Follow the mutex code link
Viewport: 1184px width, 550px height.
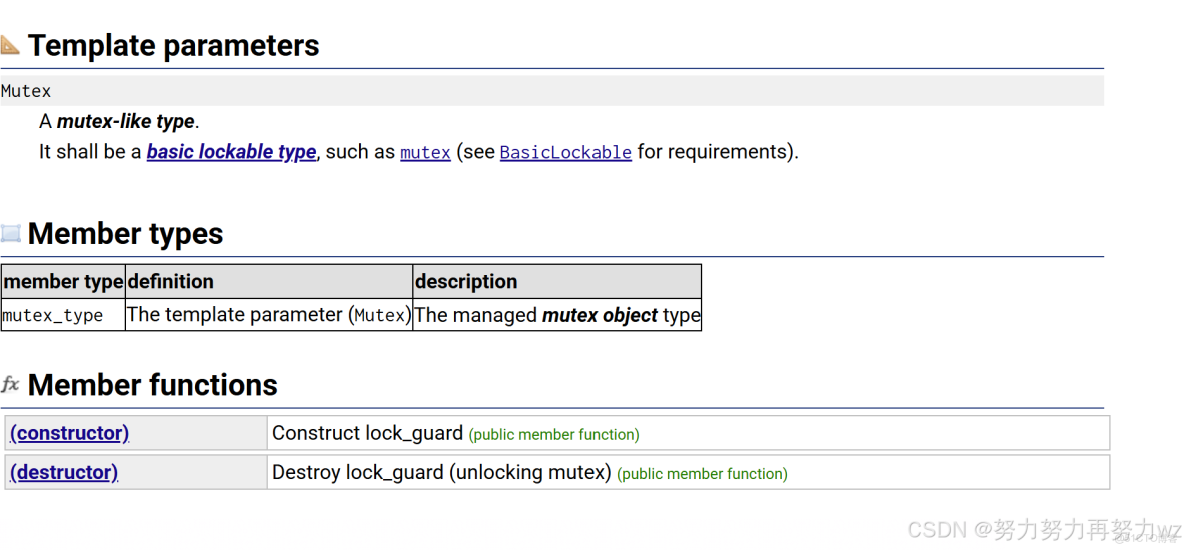(425, 153)
